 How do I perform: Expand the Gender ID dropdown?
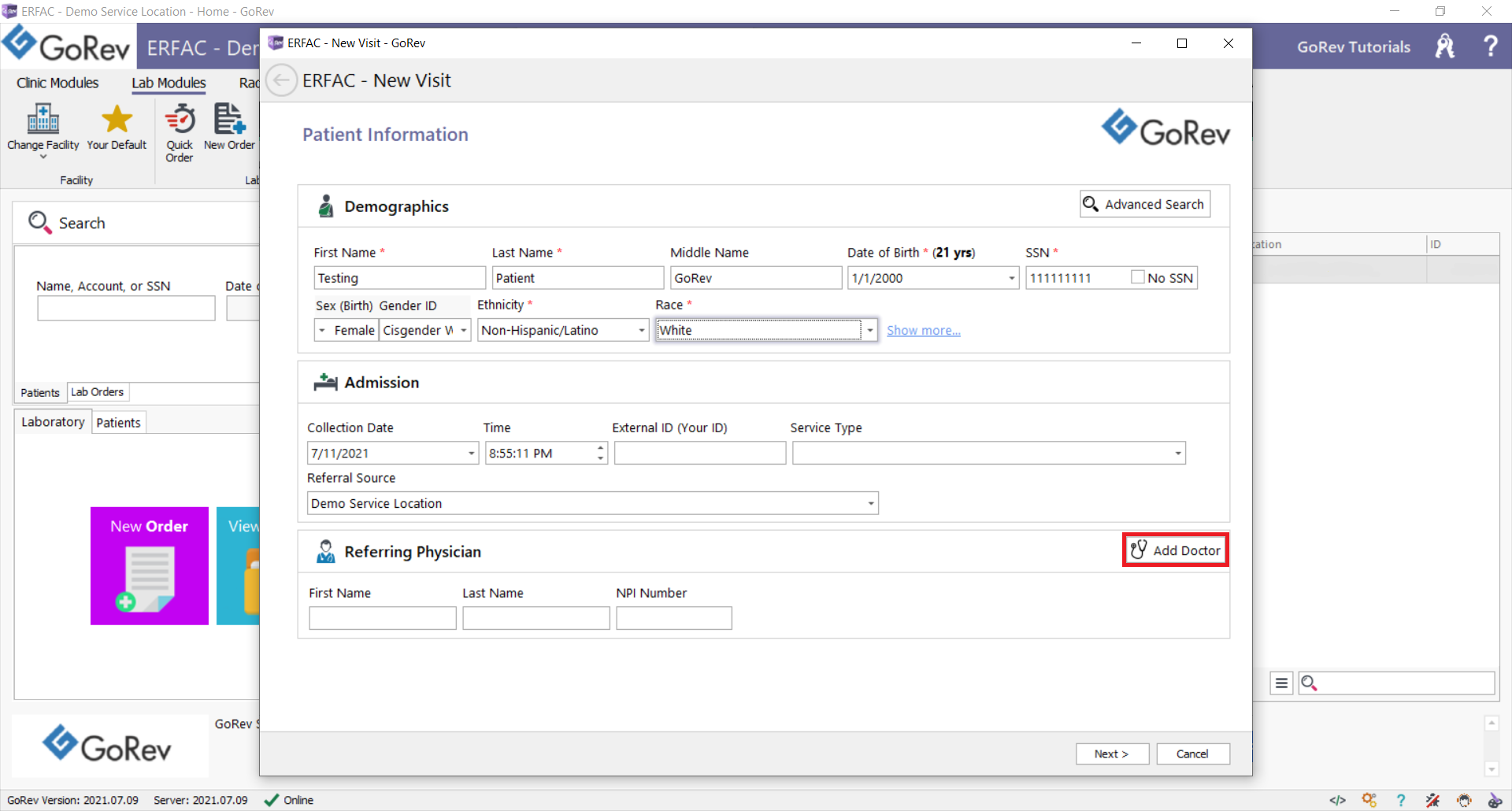pos(463,330)
